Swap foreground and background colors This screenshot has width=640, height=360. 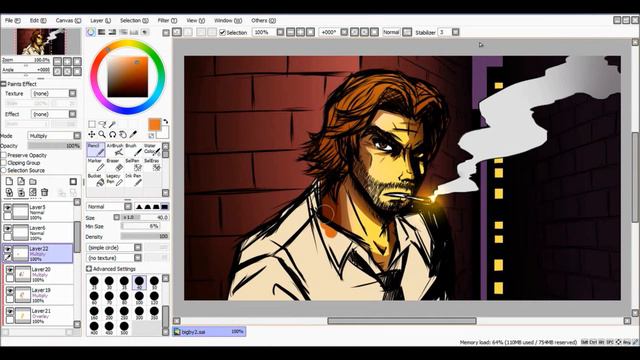165,122
